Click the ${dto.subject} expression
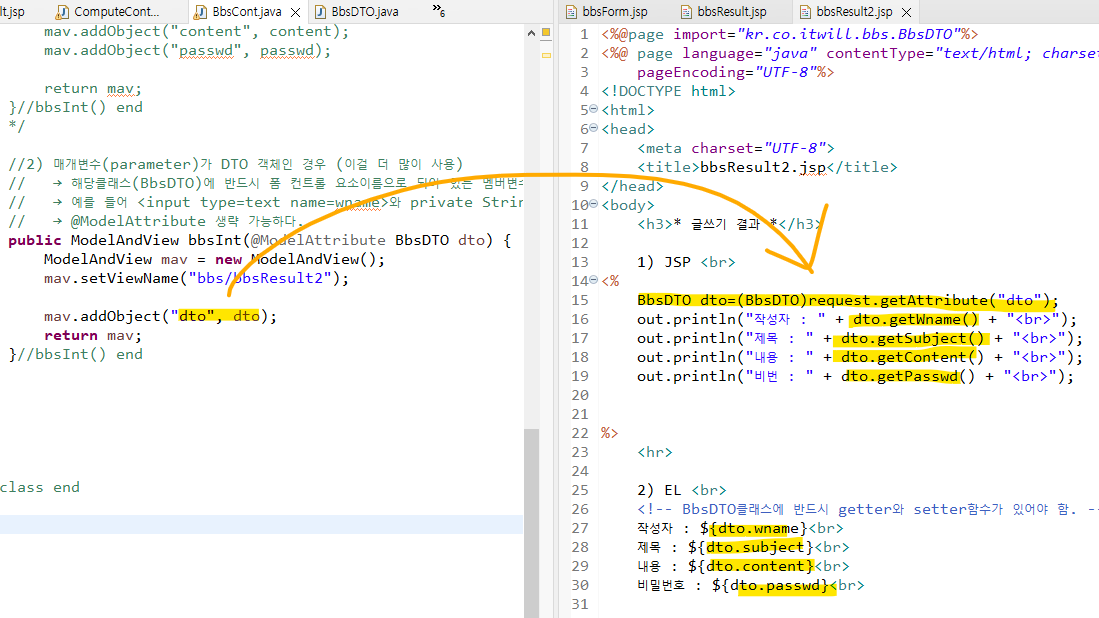Screen dimensions: 1099x618 click(x=751, y=547)
